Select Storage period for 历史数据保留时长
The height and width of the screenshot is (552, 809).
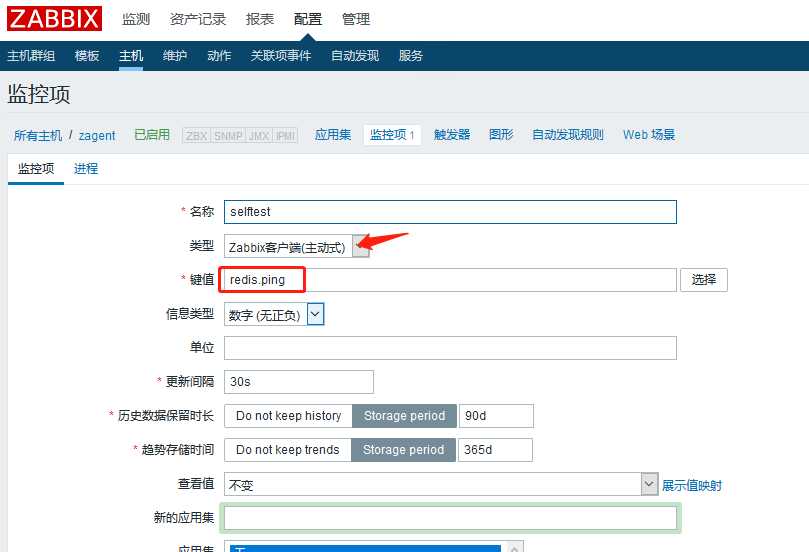[404, 416]
